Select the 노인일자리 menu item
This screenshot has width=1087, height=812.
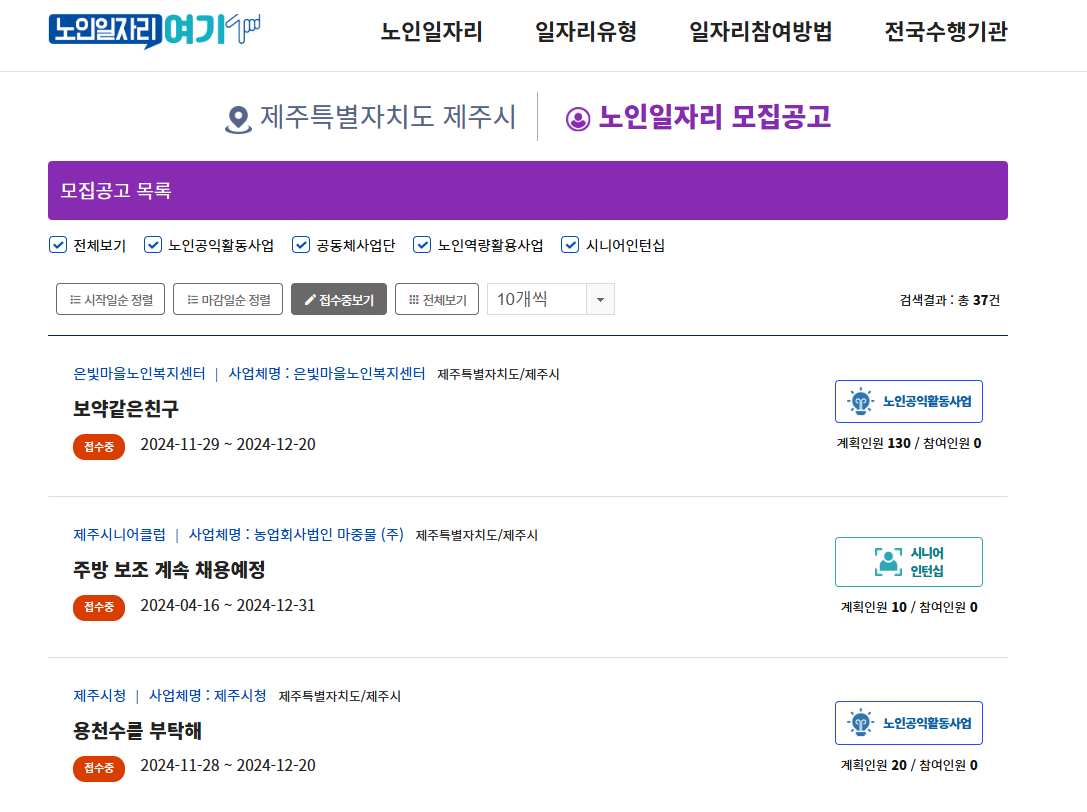430,32
